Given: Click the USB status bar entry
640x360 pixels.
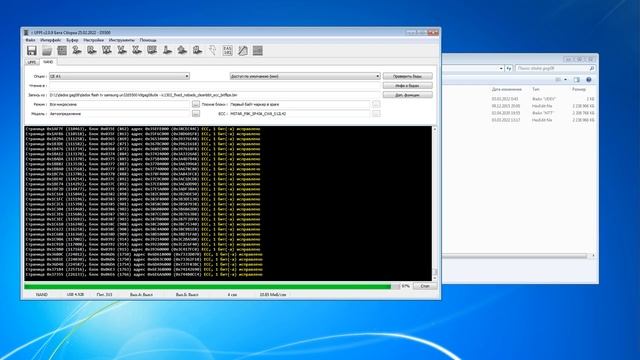Looking at the screenshot, I should tap(75, 294).
